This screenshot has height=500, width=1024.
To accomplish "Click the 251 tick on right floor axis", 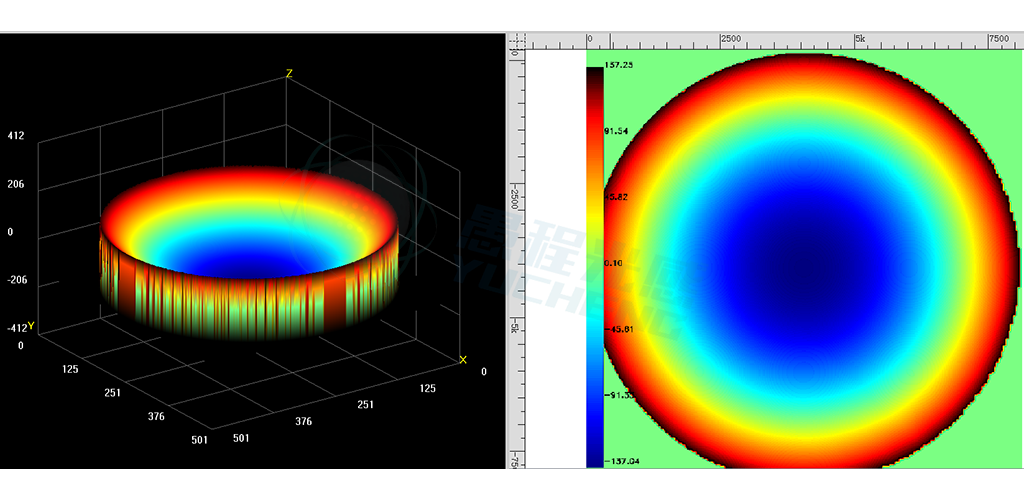I will click(365, 405).
